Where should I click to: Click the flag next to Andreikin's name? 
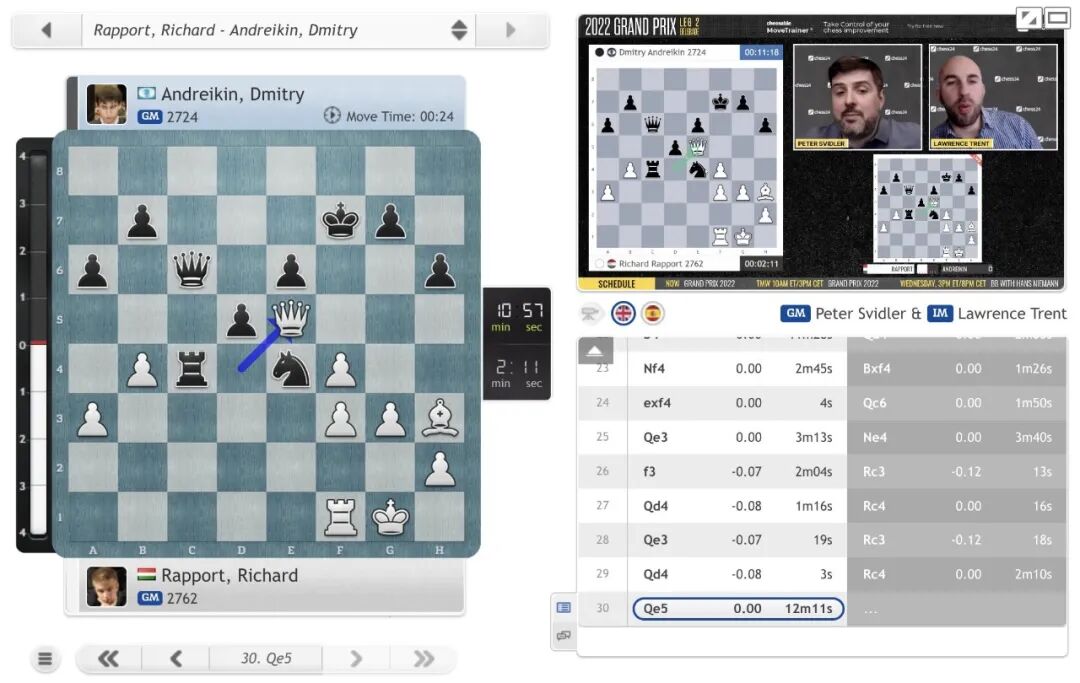pyautogui.click(x=146, y=93)
